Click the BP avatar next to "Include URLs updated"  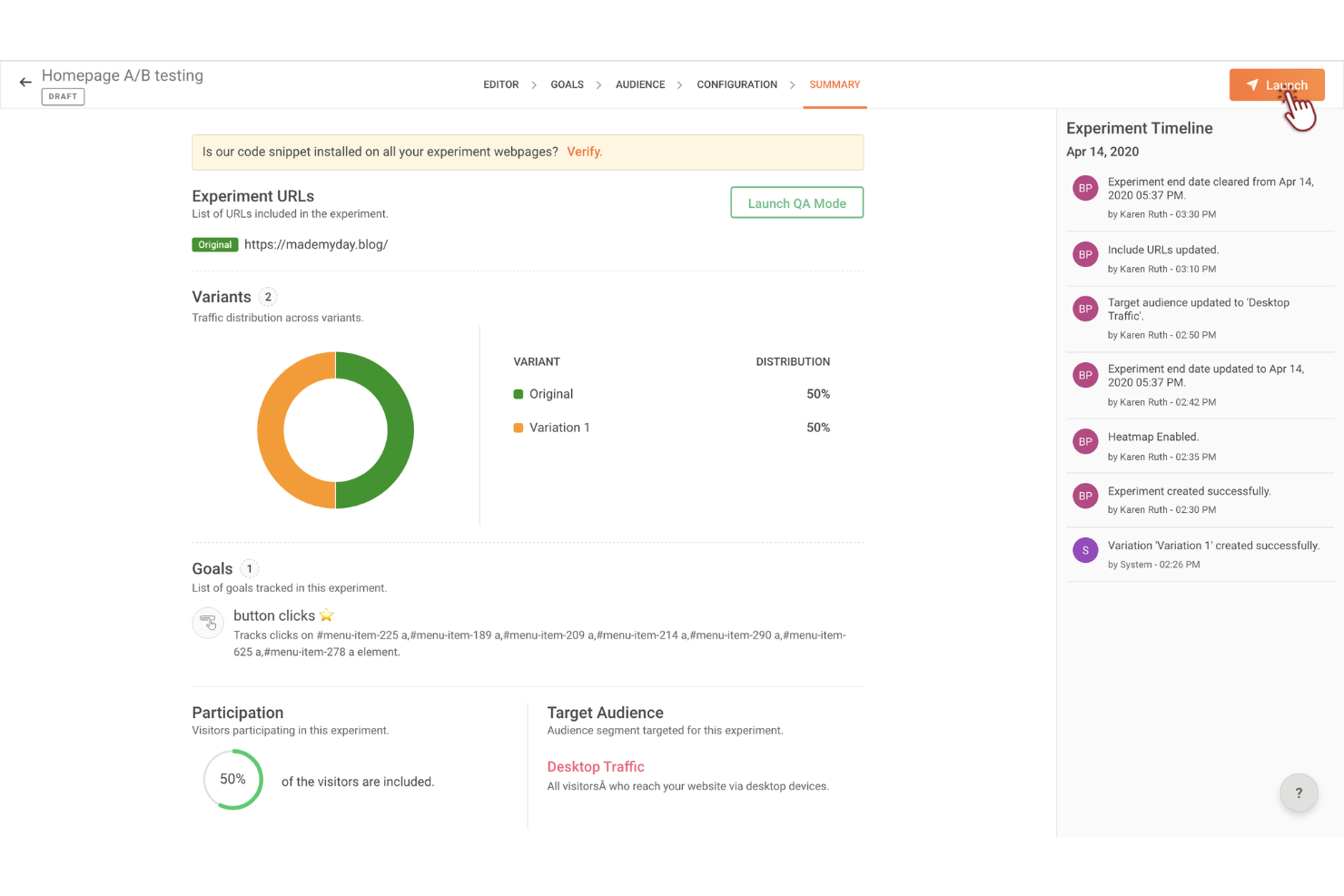click(x=1085, y=254)
